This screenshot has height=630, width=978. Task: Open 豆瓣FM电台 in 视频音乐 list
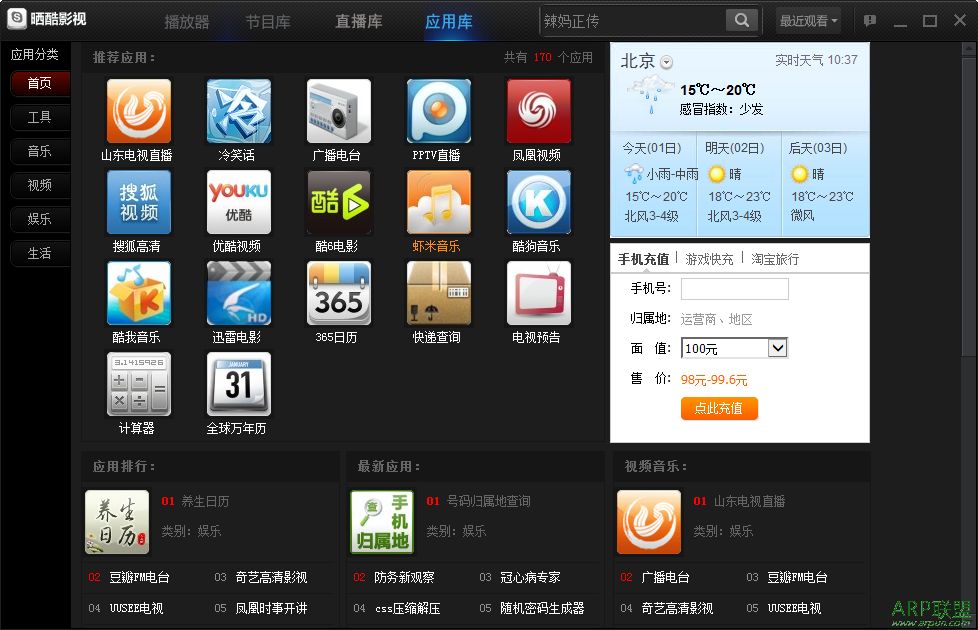point(797,578)
